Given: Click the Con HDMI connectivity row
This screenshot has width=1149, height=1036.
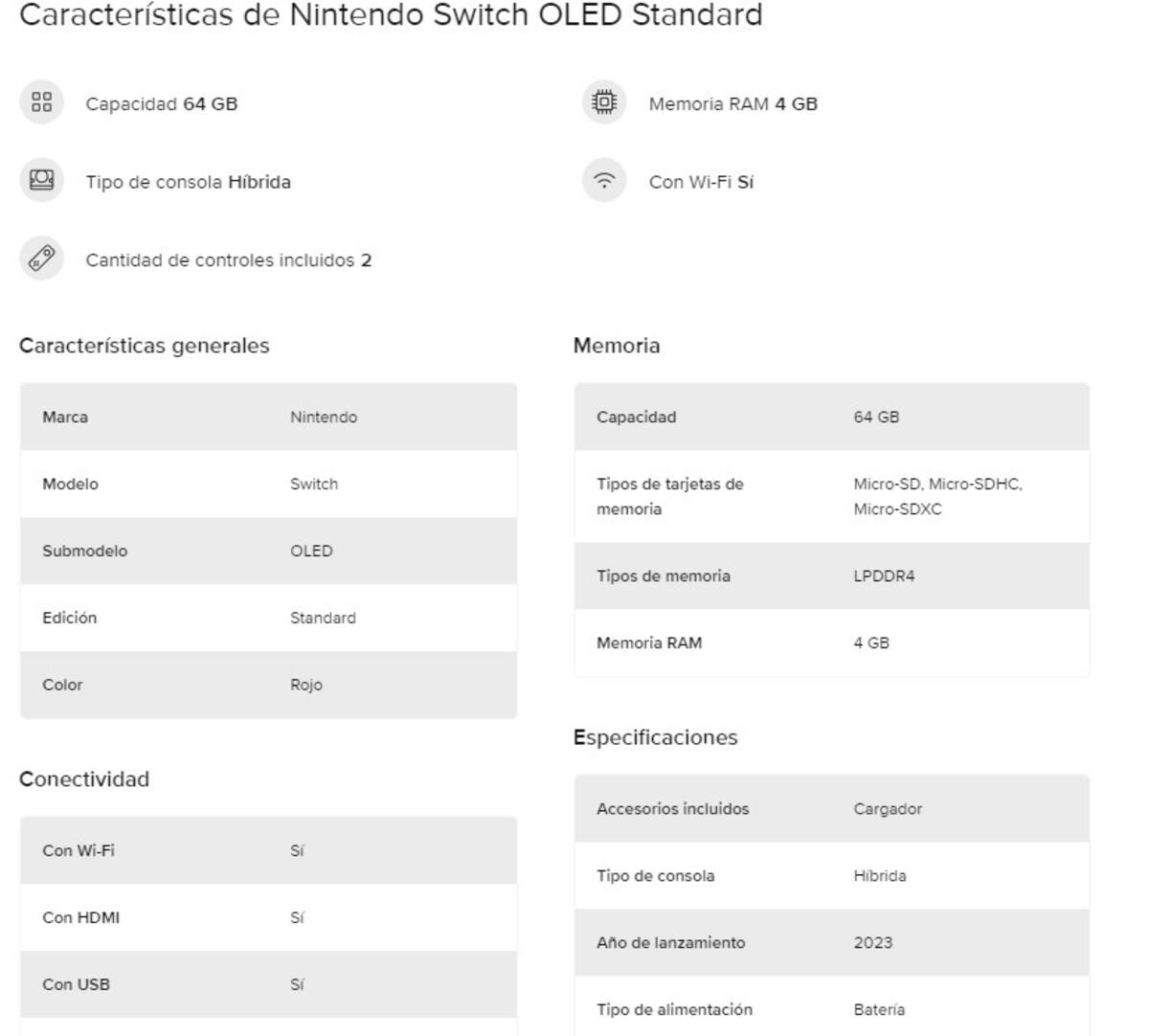Looking at the screenshot, I should coord(268,918).
